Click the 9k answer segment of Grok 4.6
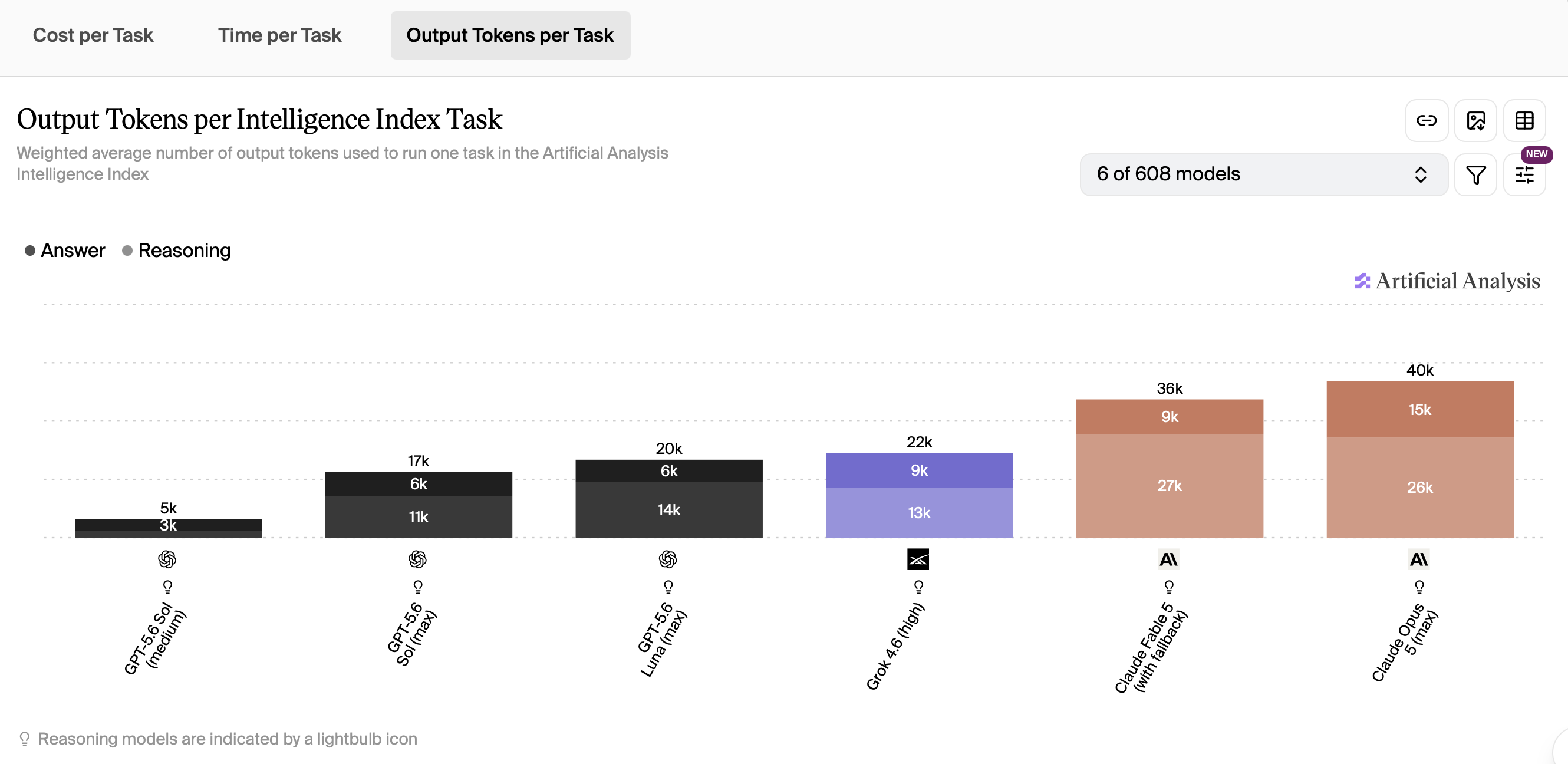Screen dimensions: 1568x764 (x=919, y=470)
